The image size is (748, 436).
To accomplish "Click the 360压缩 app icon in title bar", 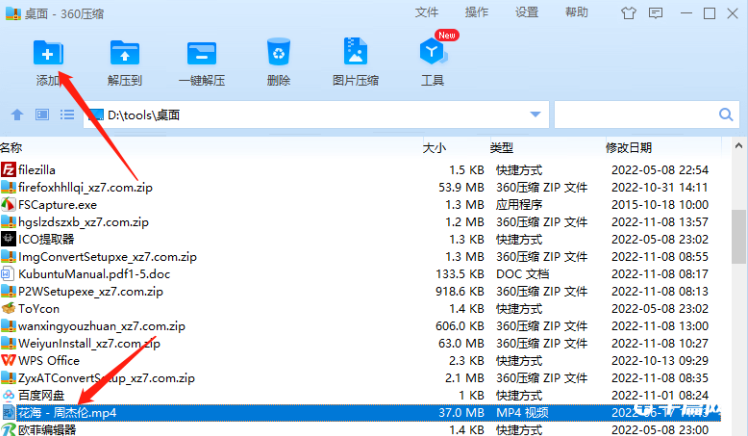I will tap(13, 13).
